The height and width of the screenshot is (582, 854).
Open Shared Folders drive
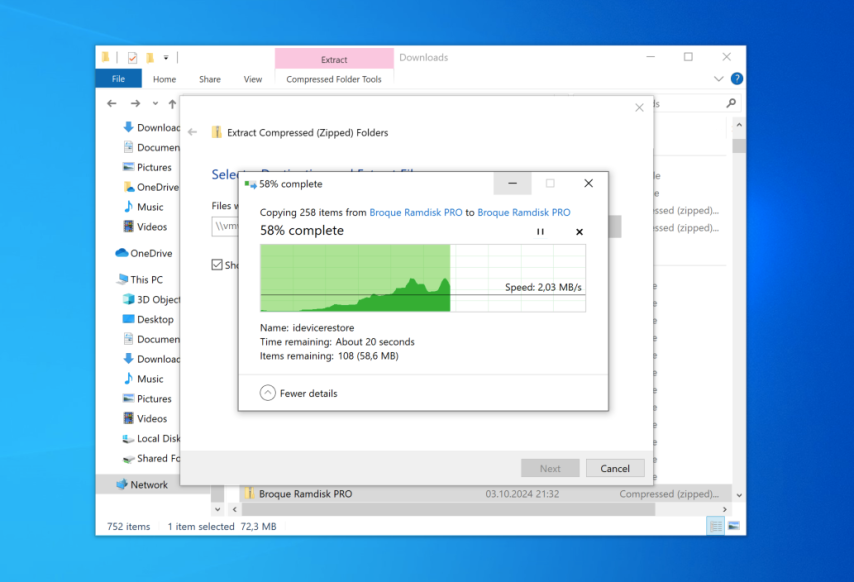[151, 458]
